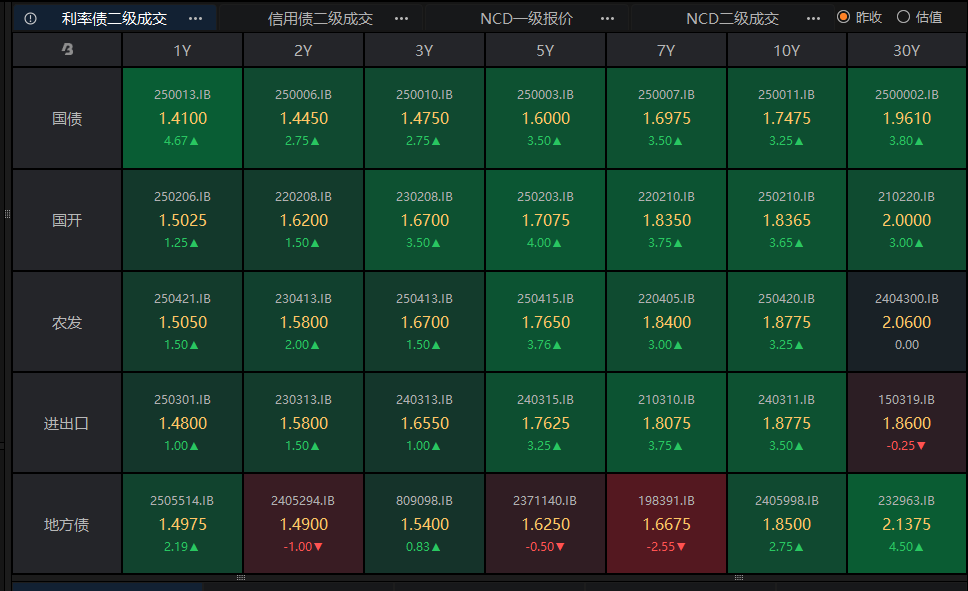Click the info icon beside 利率债二级成交
This screenshot has width=968, height=591.
coord(30,18)
